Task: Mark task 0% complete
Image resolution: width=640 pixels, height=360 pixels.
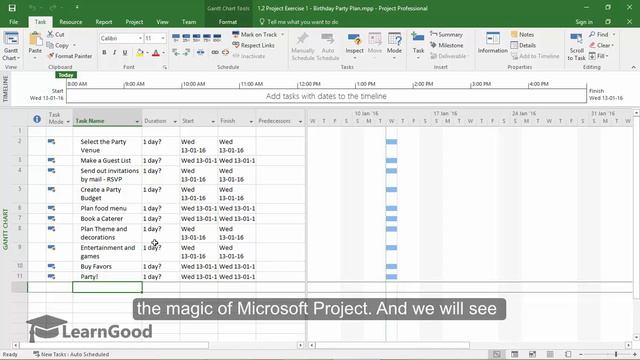Action: click(x=176, y=38)
